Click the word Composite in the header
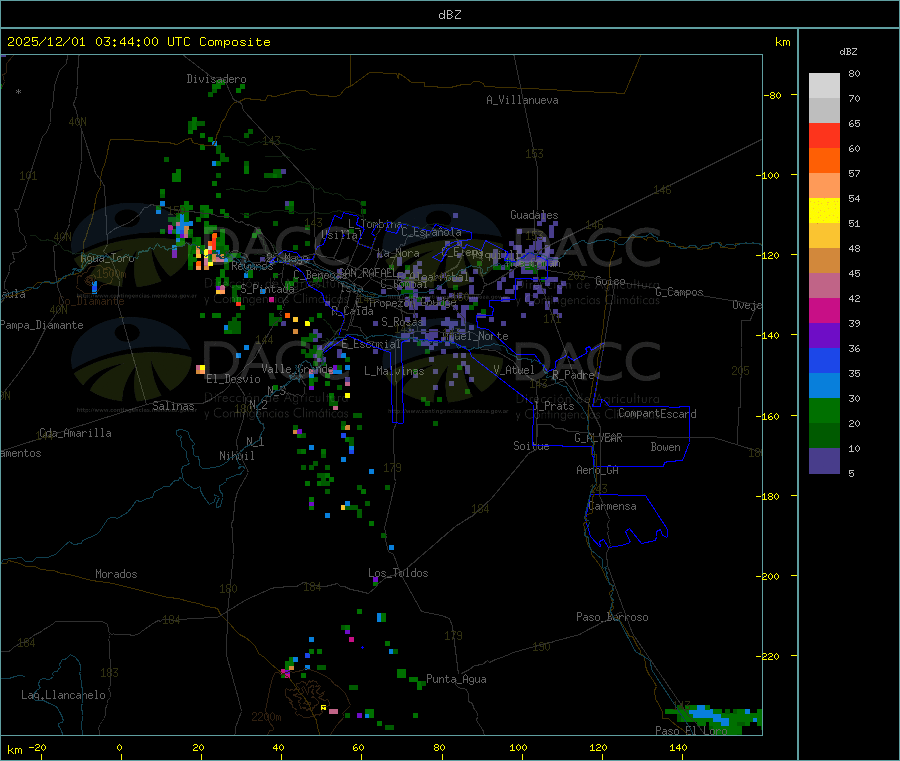This screenshot has width=900, height=761. 235,42
